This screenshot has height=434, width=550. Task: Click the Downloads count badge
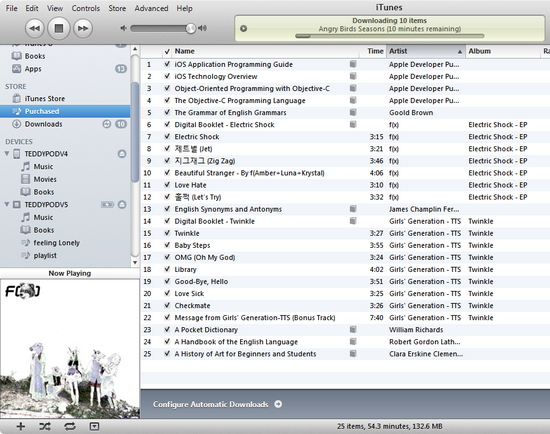tap(121, 124)
